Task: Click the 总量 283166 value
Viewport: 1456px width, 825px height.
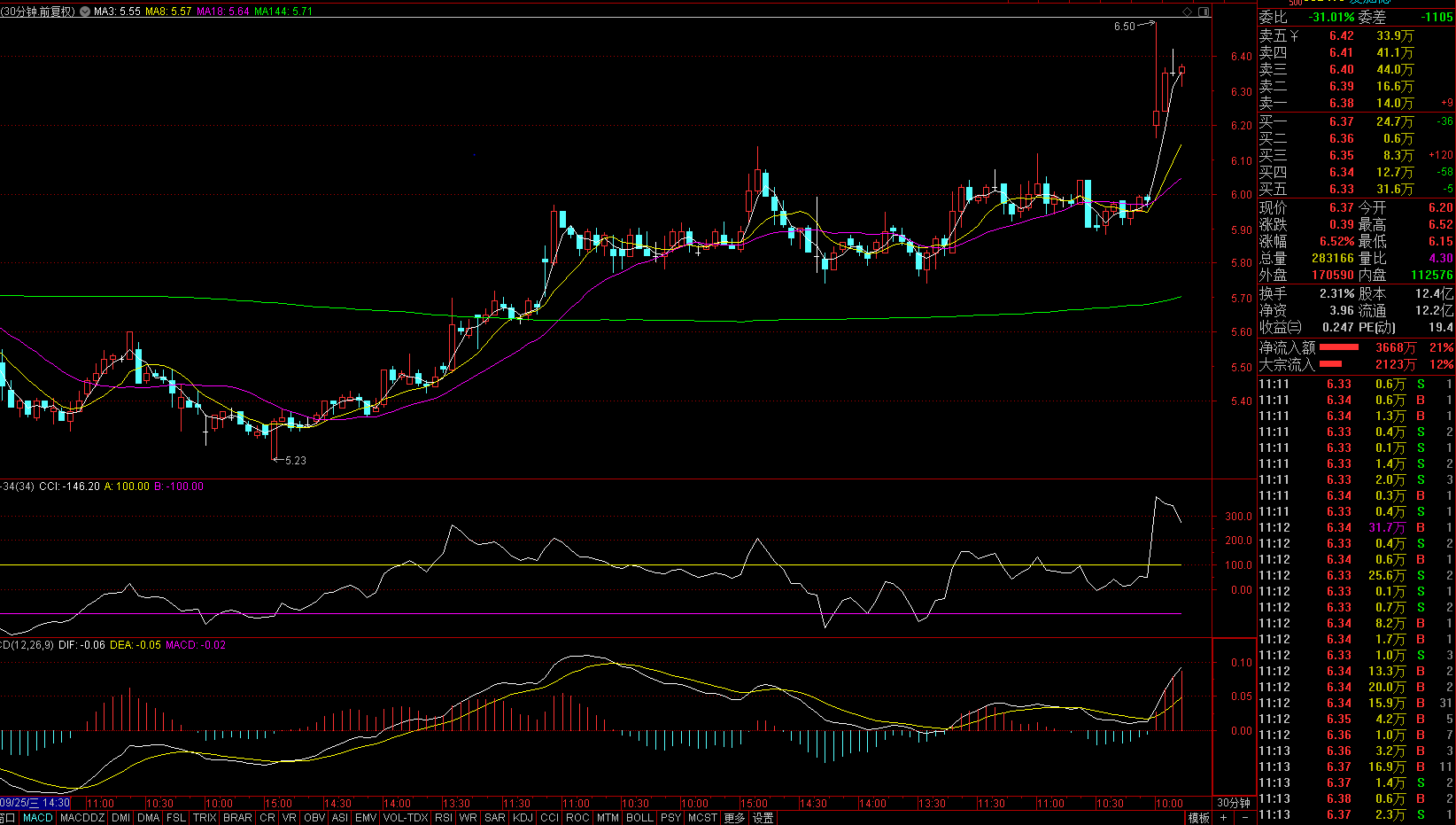Action: point(1332,258)
